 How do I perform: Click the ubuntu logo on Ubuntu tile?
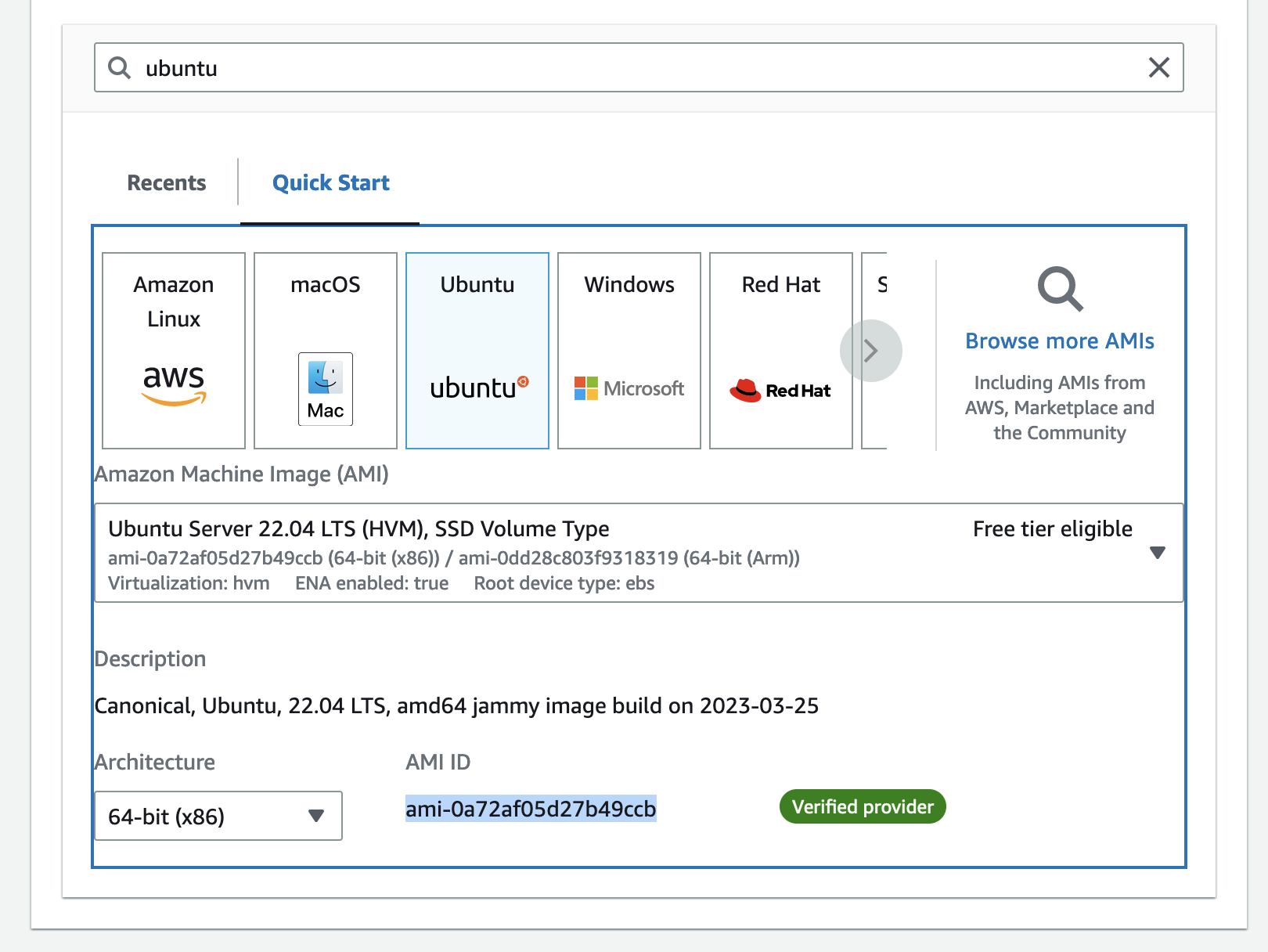(x=479, y=387)
